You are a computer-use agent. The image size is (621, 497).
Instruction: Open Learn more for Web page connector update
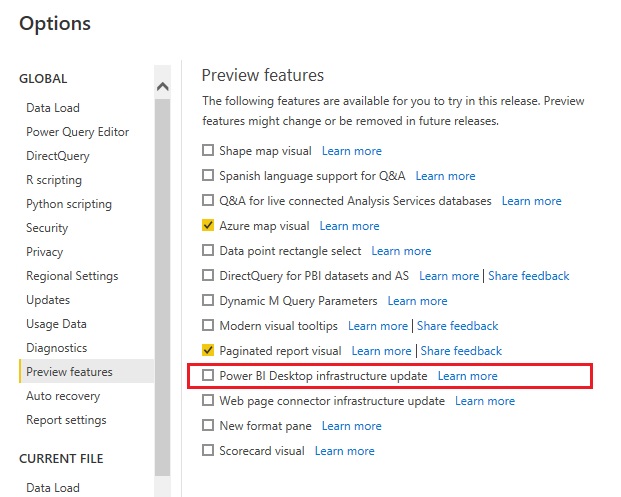click(x=485, y=400)
